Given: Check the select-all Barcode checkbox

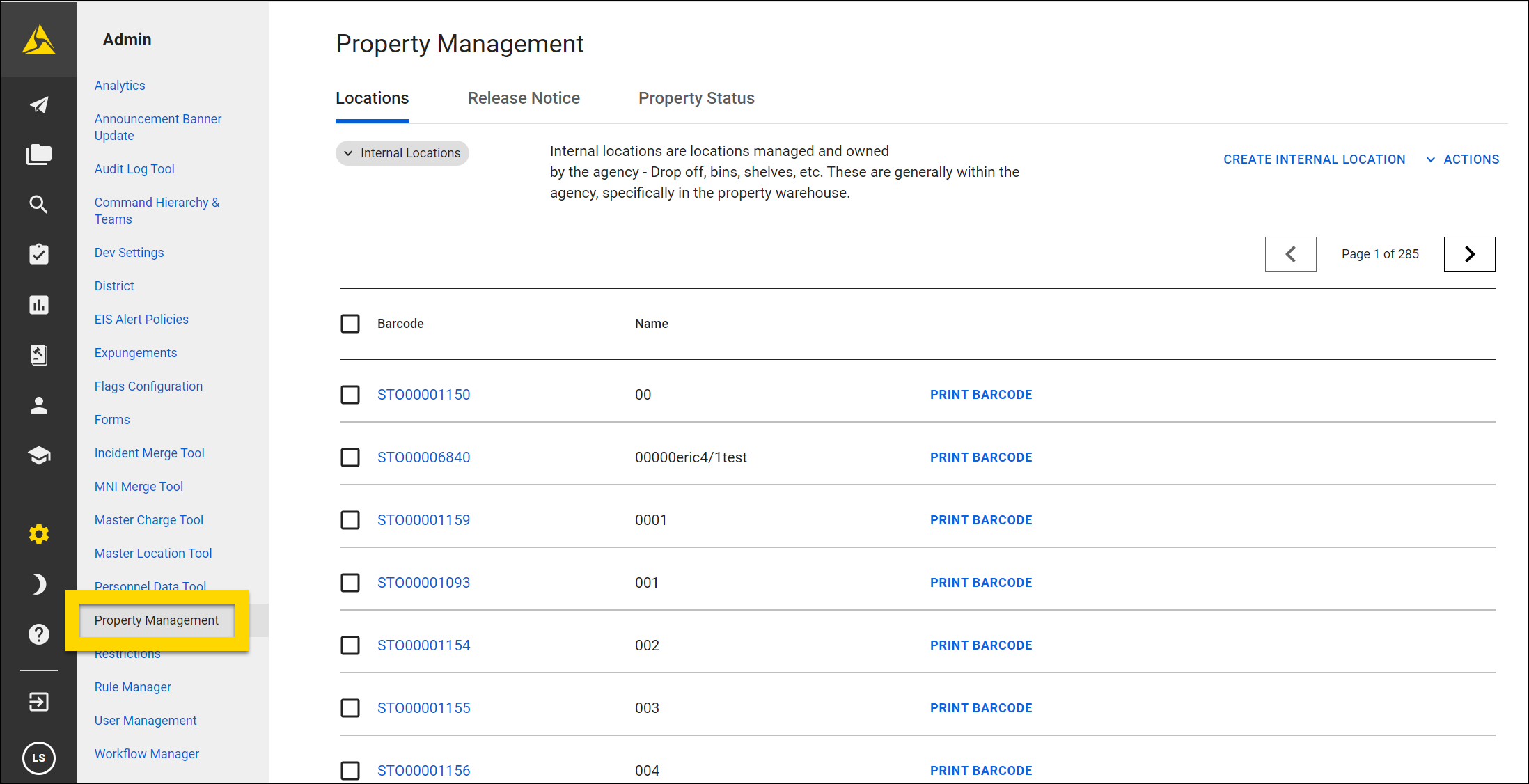Looking at the screenshot, I should pyautogui.click(x=350, y=323).
